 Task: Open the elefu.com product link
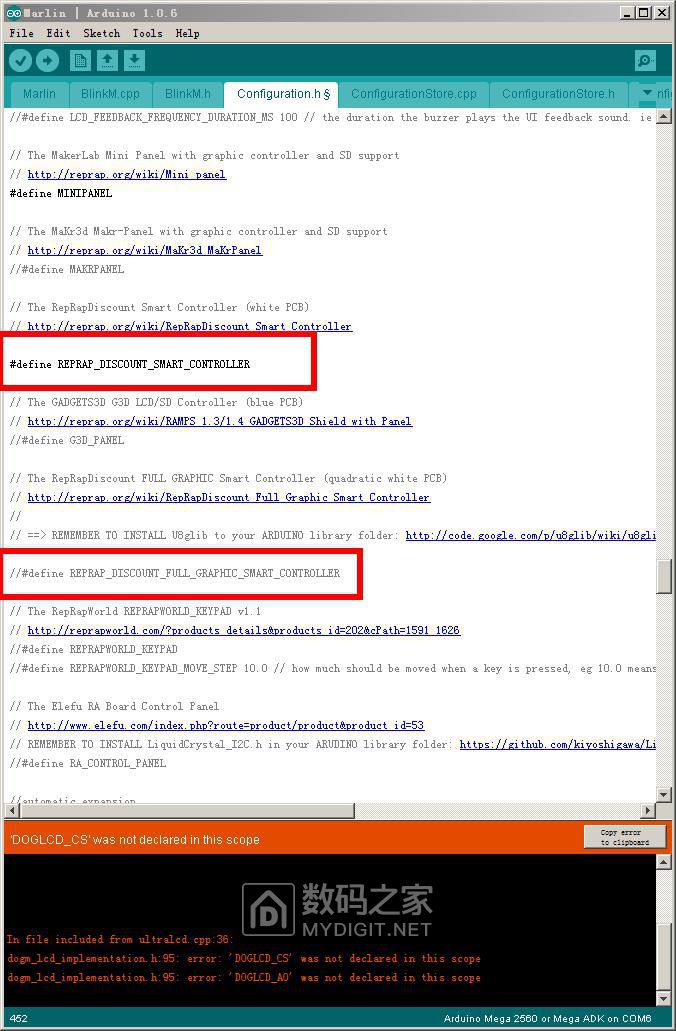[x=226, y=726]
